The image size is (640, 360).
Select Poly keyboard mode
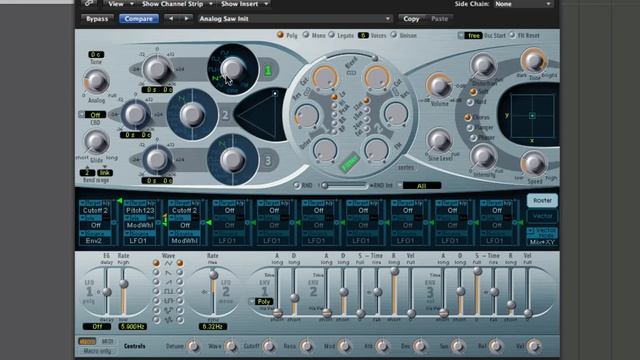point(280,35)
